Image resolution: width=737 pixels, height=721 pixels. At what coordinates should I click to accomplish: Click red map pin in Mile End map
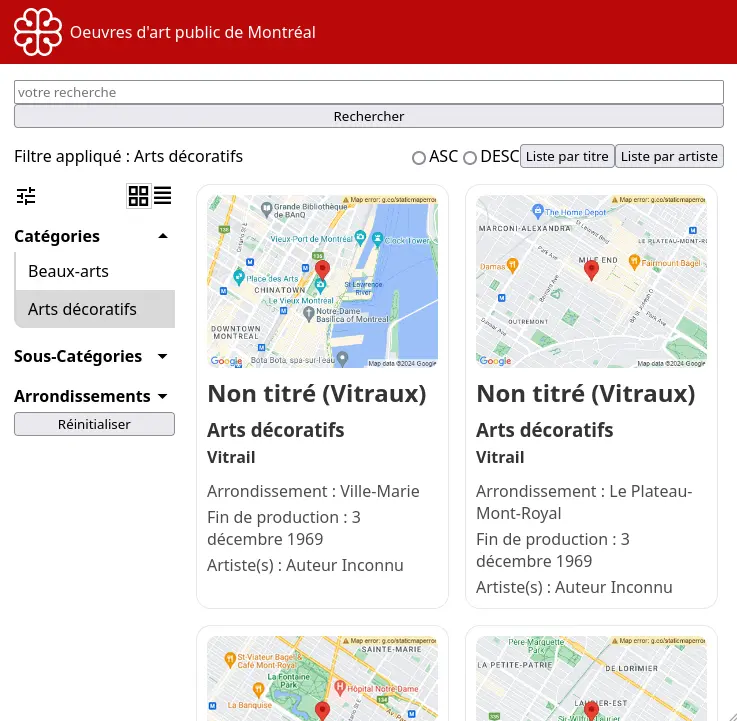[591, 271]
